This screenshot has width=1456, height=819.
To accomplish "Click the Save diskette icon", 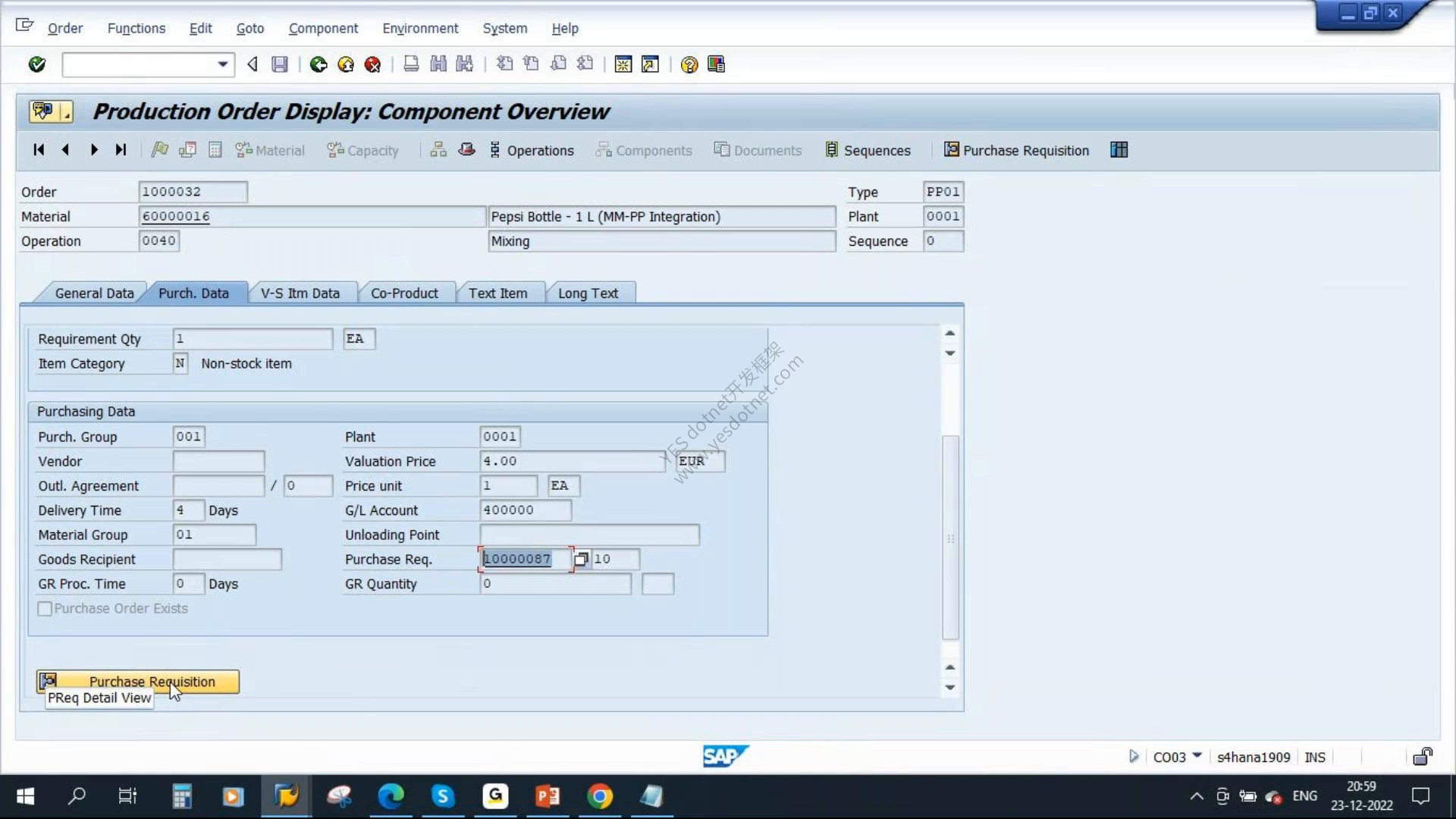I will [x=280, y=64].
